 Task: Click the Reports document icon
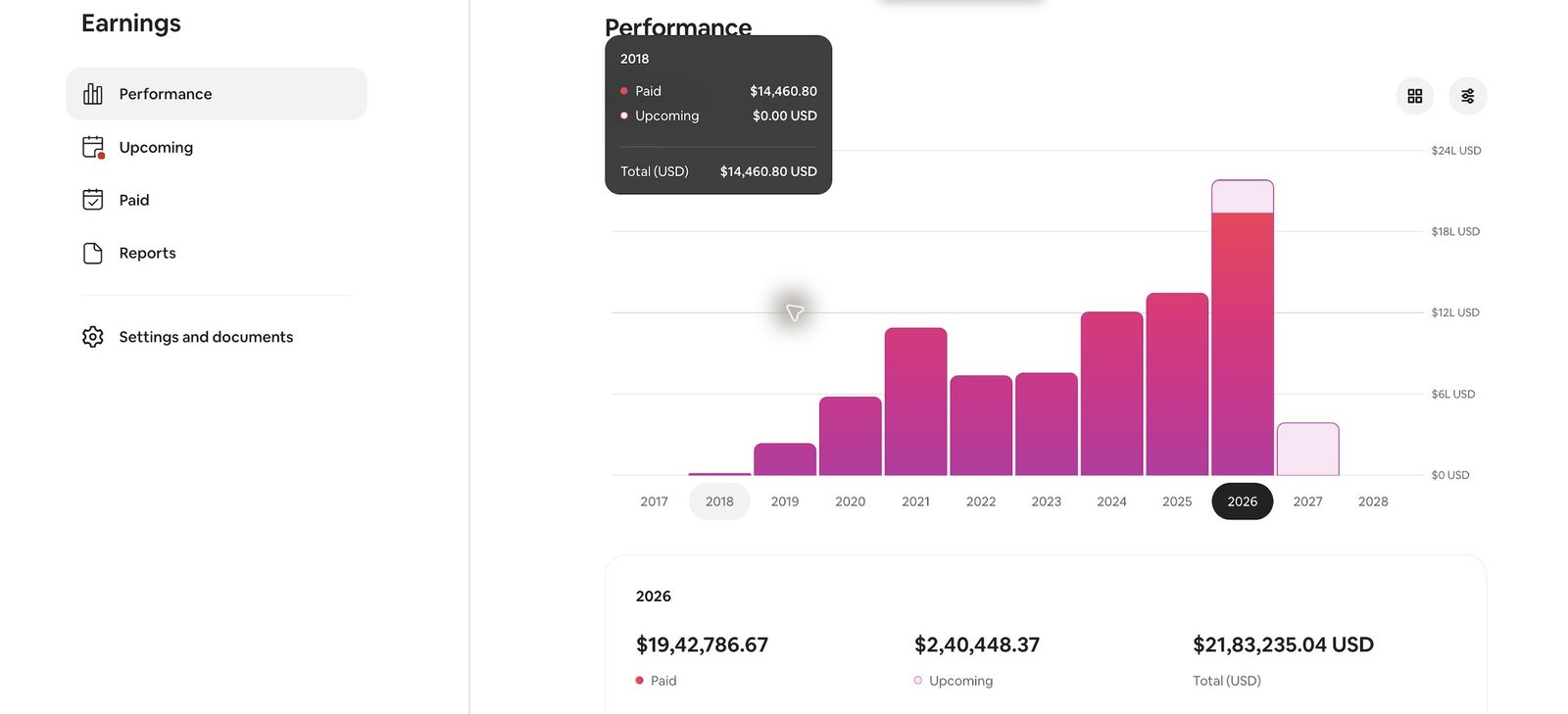point(93,253)
